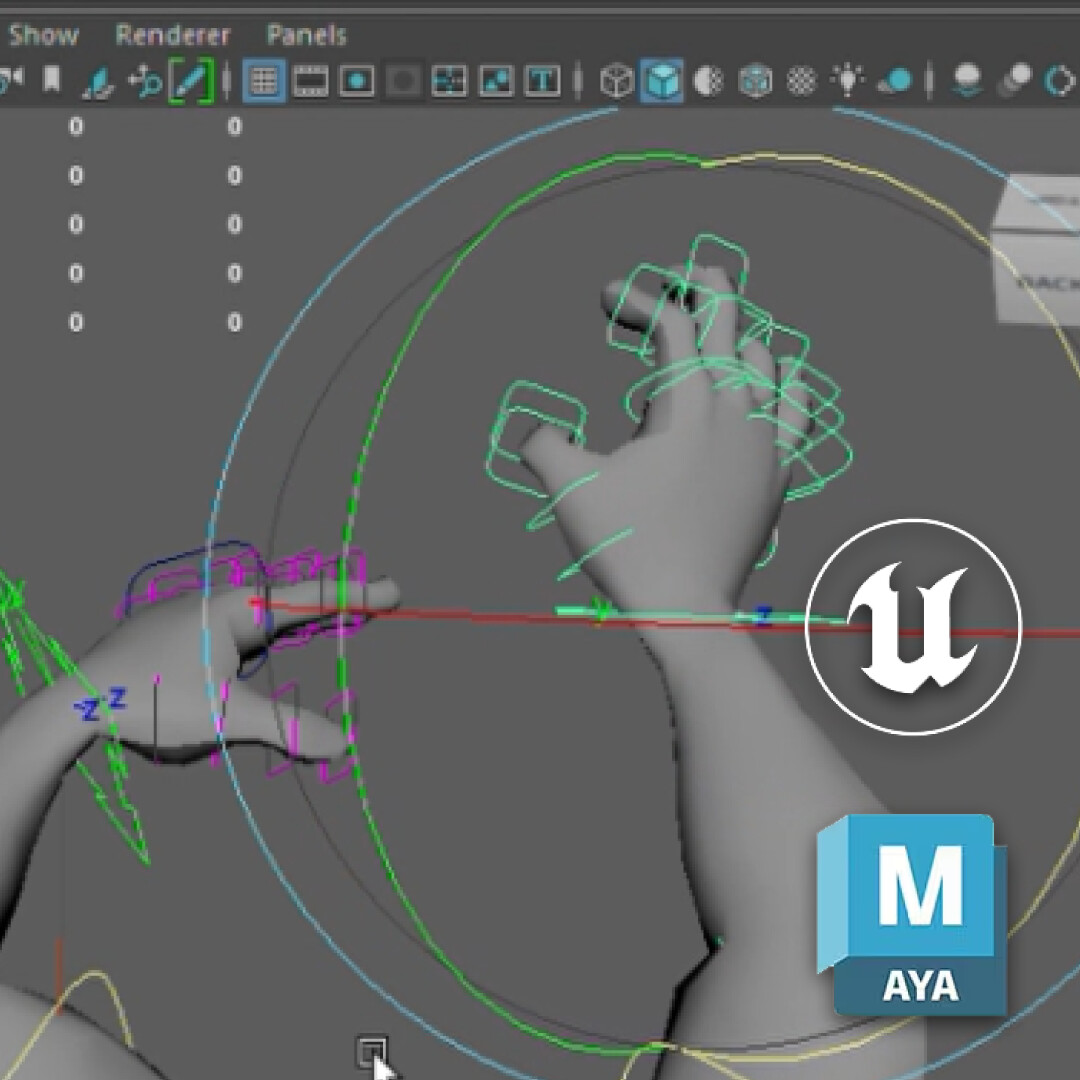The width and height of the screenshot is (1080, 1080).
Task: Toggle viewport lighting with the lightbulb icon
Action: coord(846,82)
